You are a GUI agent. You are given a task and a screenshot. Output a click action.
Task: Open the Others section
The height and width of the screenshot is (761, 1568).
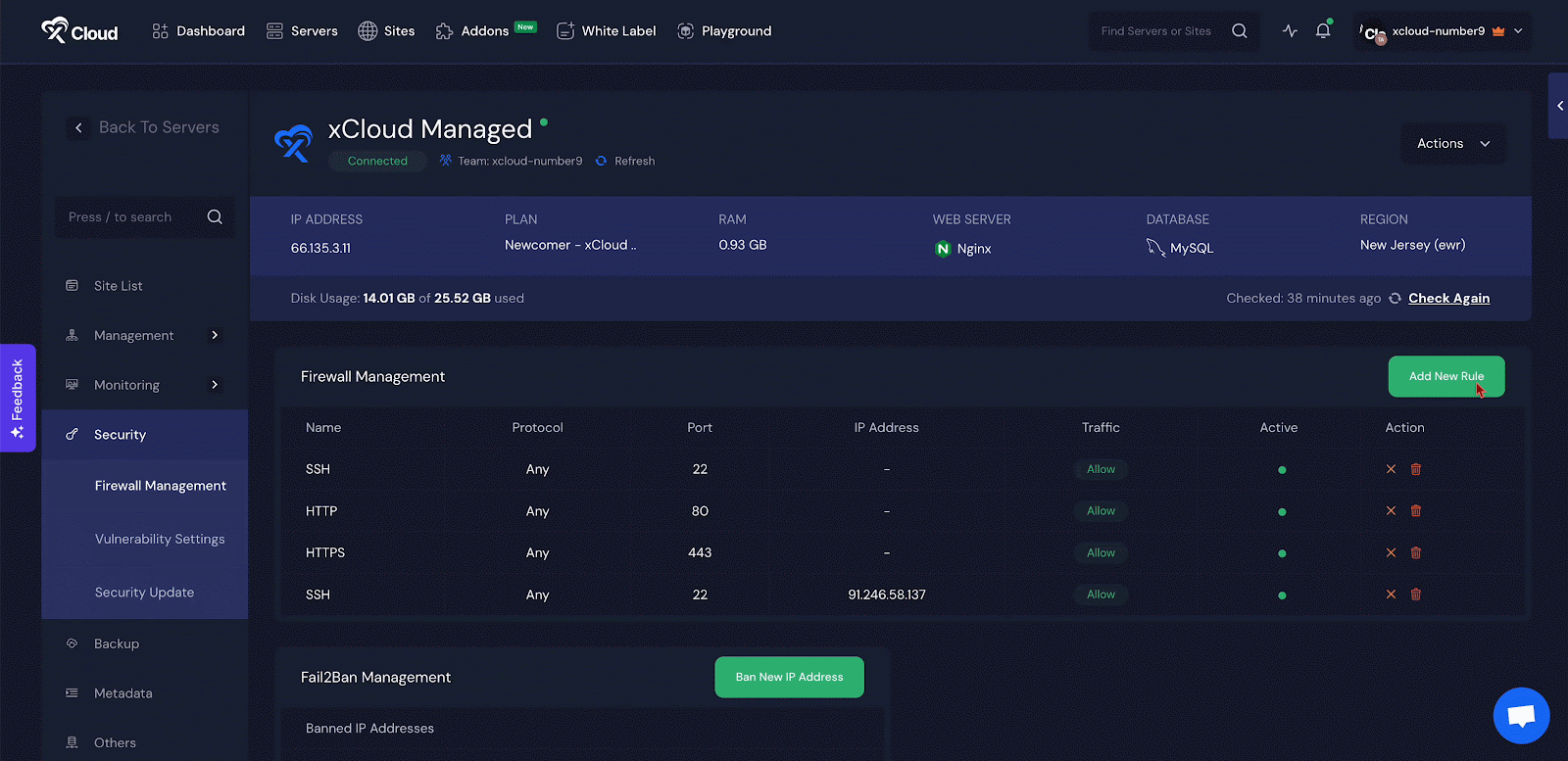point(115,742)
